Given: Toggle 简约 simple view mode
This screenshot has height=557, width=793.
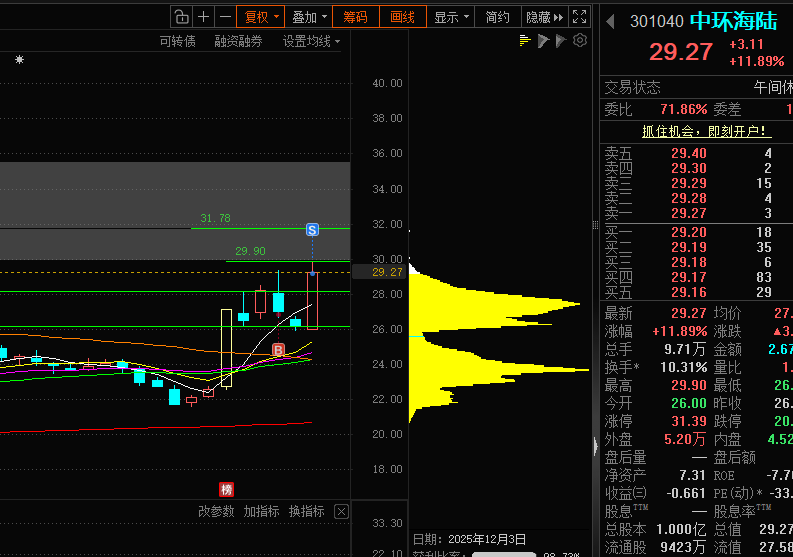Looking at the screenshot, I should click(x=497, y=17).
